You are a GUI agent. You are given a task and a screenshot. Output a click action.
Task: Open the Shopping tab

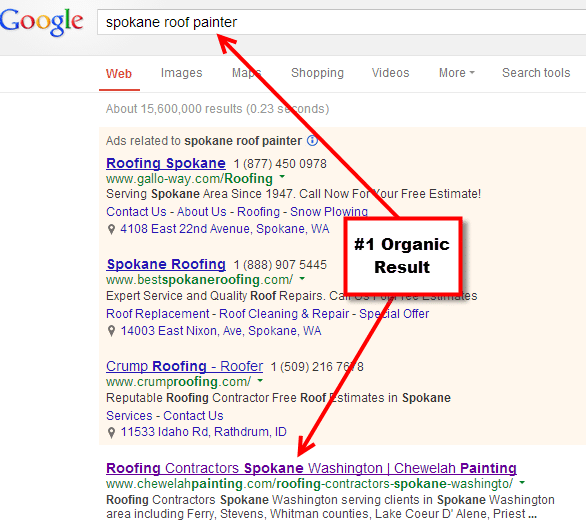click(317, 73)
